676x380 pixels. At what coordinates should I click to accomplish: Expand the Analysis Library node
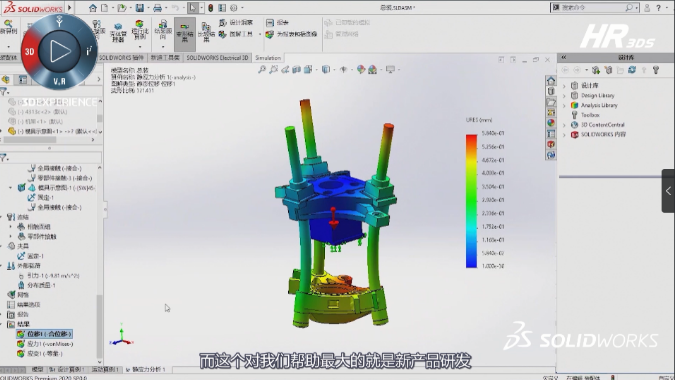point(564,106)
